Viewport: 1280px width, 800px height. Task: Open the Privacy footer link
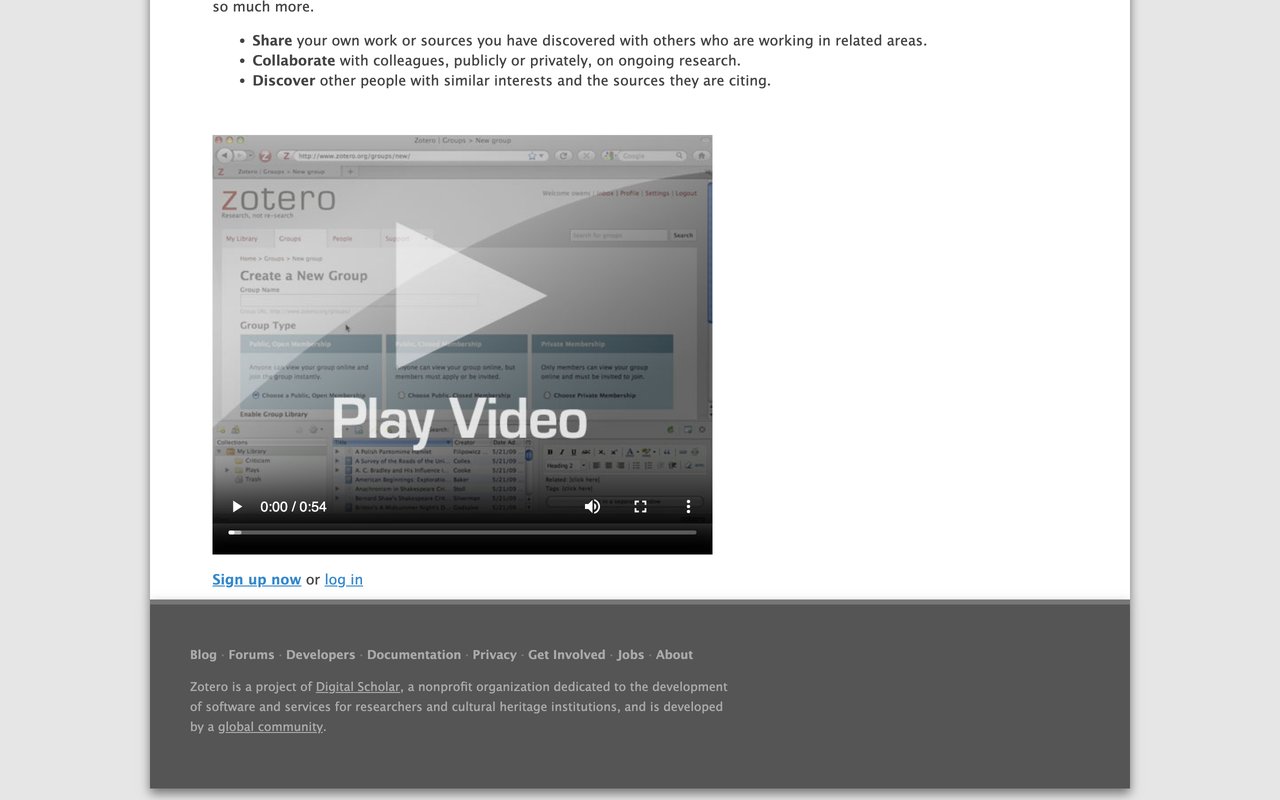pos(495,655)
